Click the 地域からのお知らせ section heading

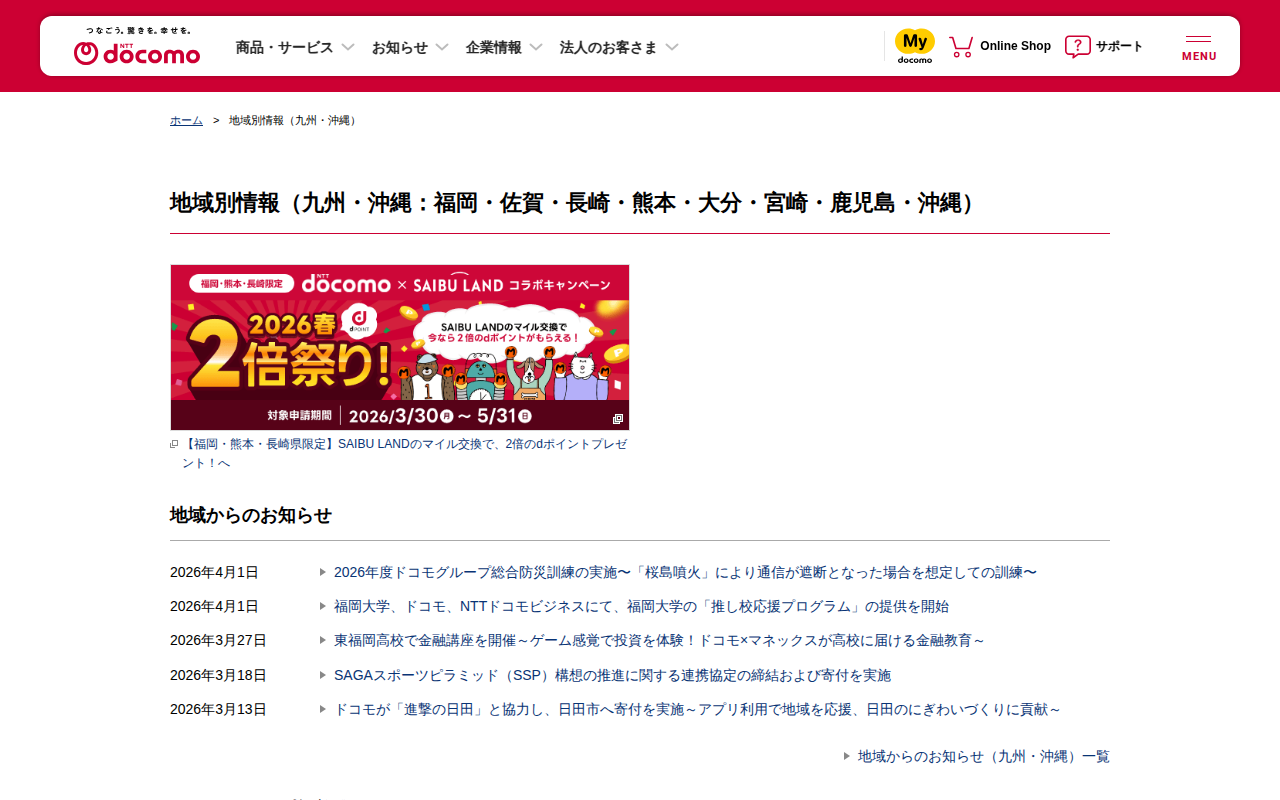251,515
